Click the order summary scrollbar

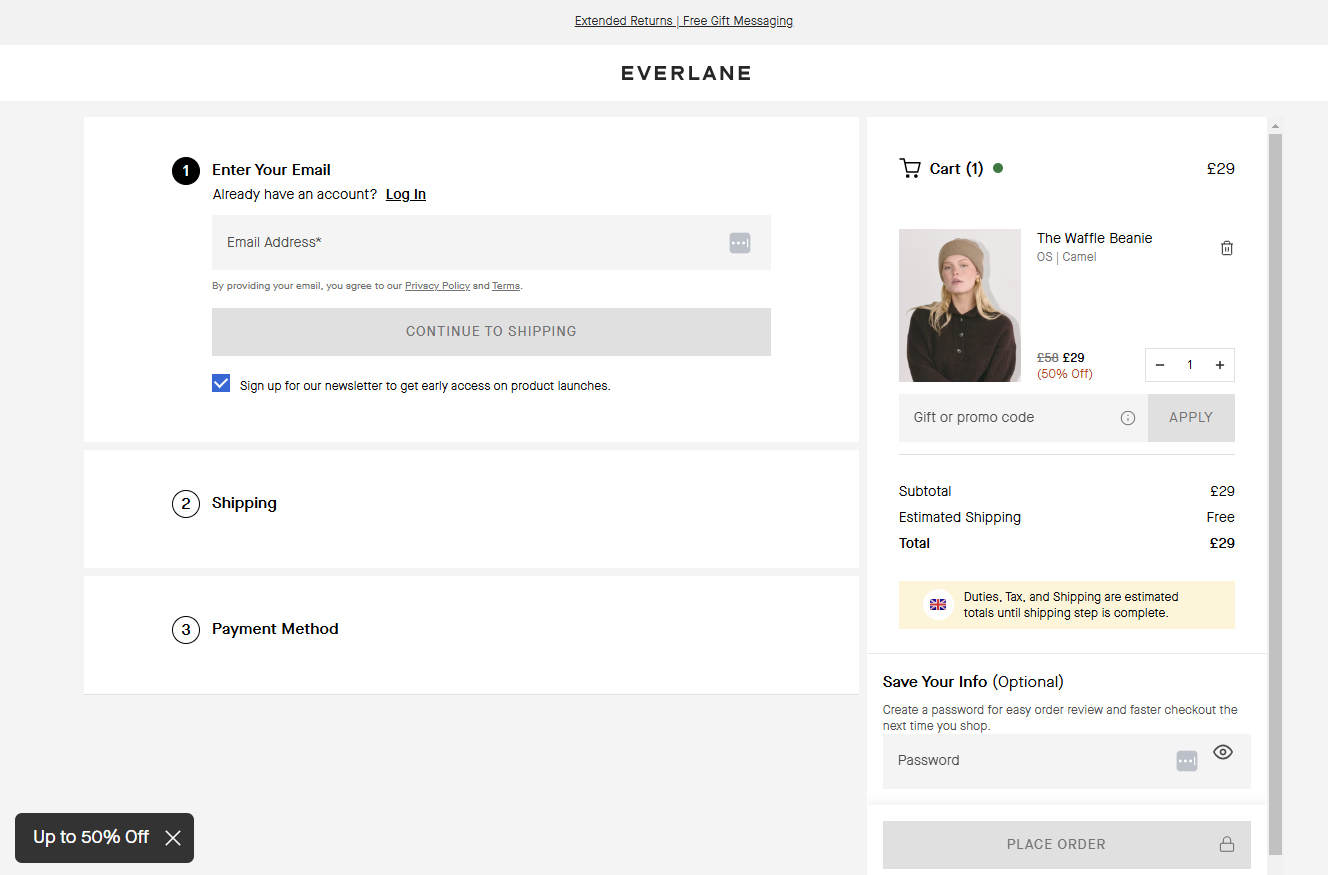click(1275, 495)
